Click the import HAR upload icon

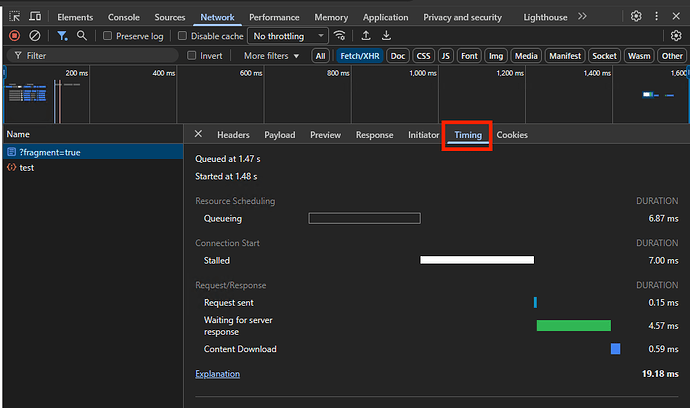[366, 36]
